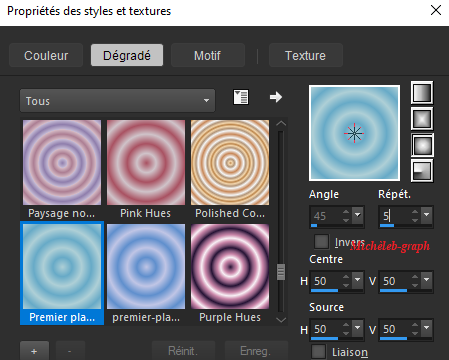Enable the Inverser checkbox
The width and height of the screenshot is (449, 360).
tap(321, 242)
